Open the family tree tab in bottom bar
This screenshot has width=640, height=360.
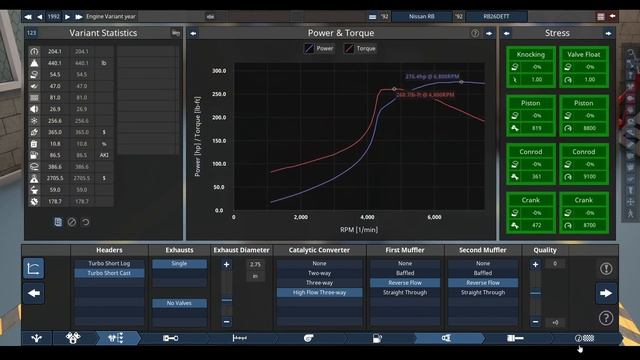click(x=37, y=338)
